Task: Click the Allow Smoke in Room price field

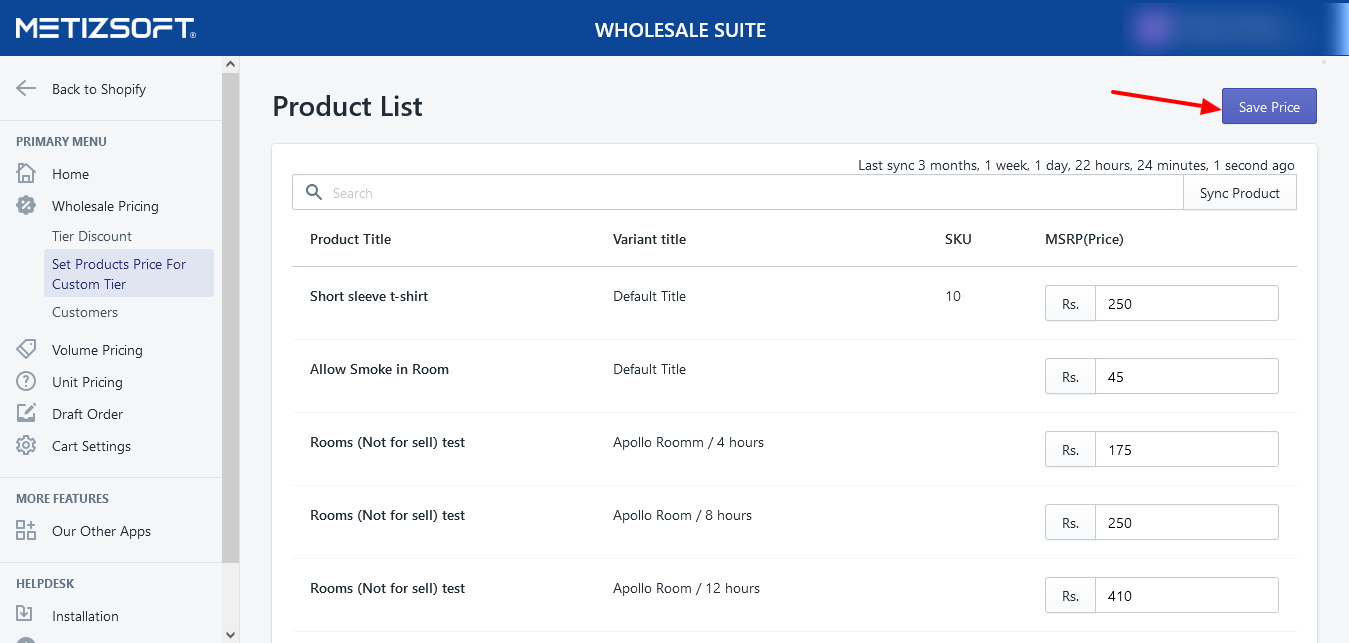Action: pos(1186,377)
